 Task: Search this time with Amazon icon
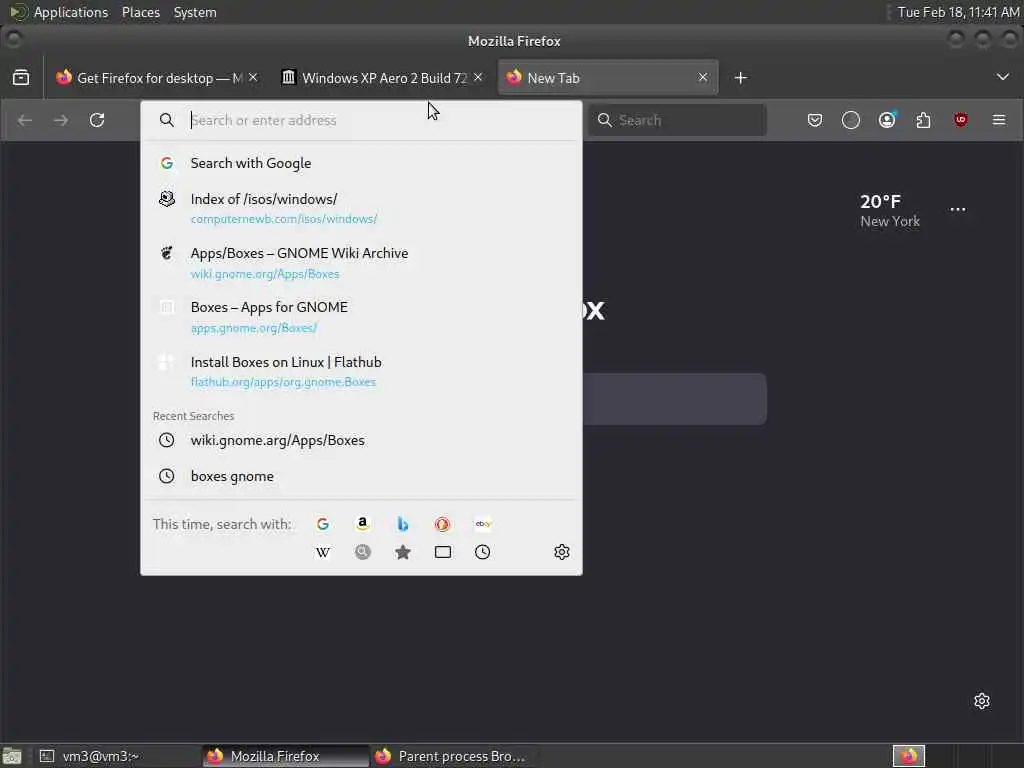click(x=362, y=524)
